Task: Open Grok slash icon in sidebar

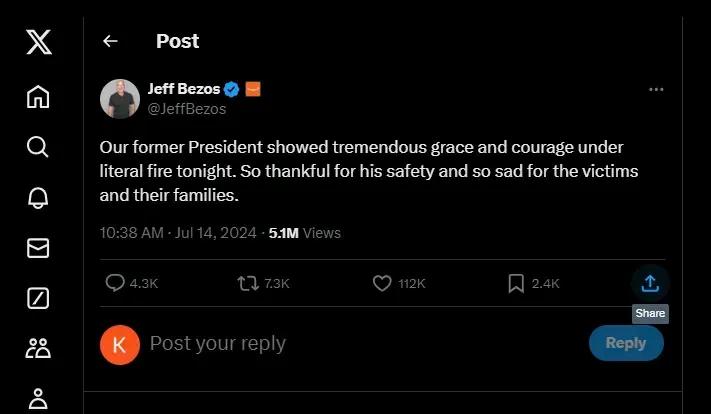Action: click(x=38, y=298)
